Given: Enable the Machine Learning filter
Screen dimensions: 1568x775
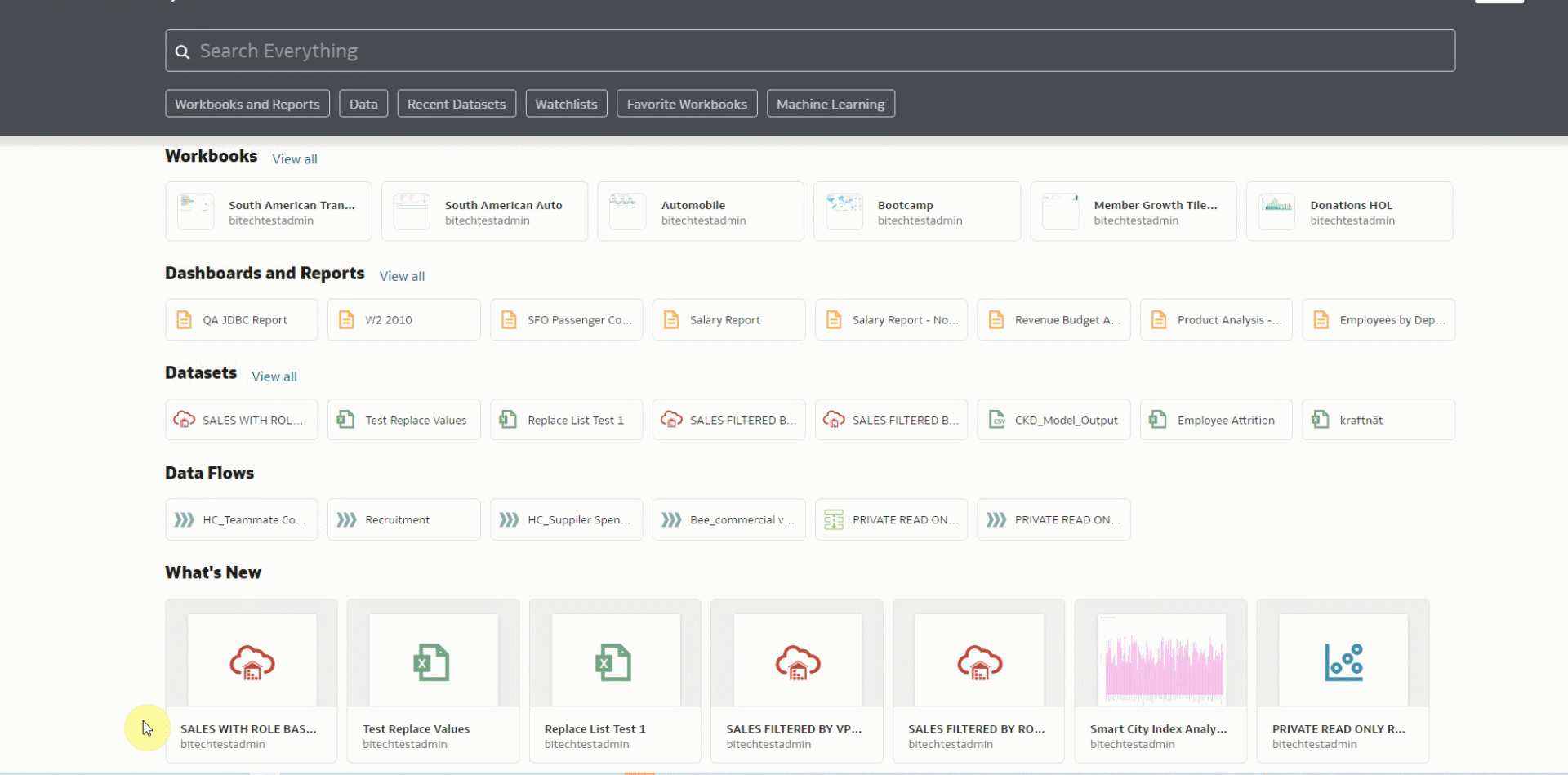Looking at the screenshot, I should (830, 104).
